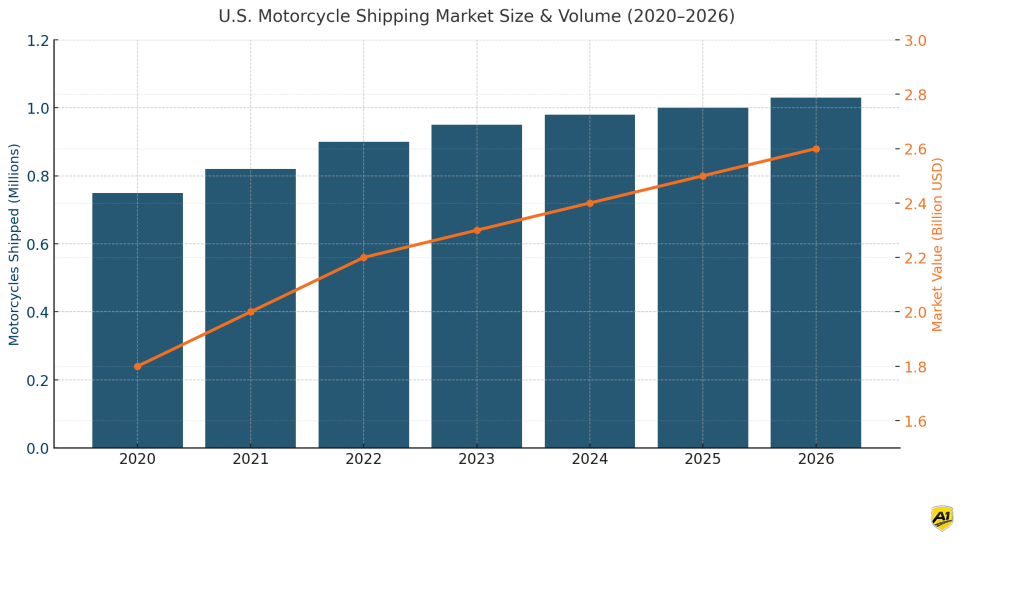The image size is (1024, 590).
Task: Select the orange data point for 2026
Action: coord(816,147)
